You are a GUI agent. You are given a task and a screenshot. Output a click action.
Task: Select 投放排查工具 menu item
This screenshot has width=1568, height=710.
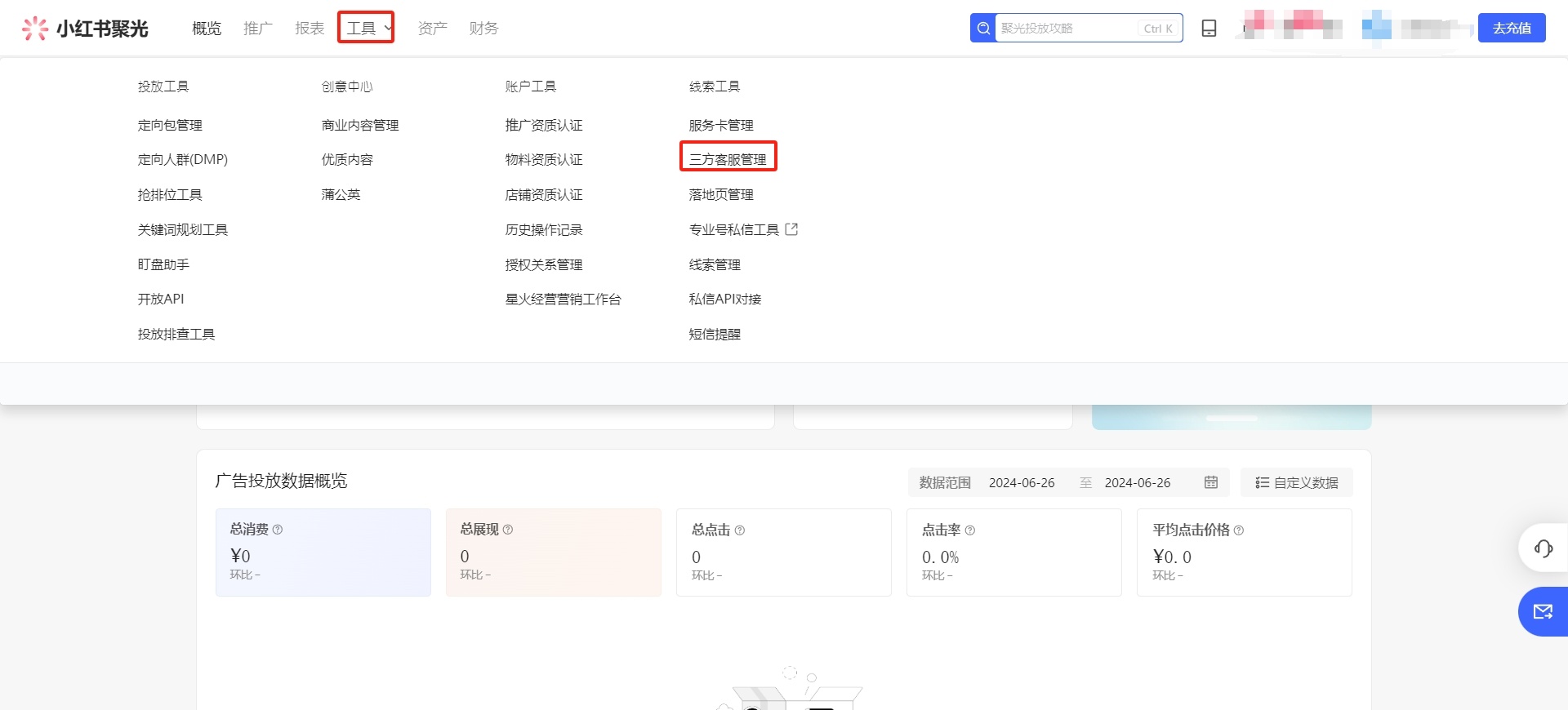tap(176, 335)
